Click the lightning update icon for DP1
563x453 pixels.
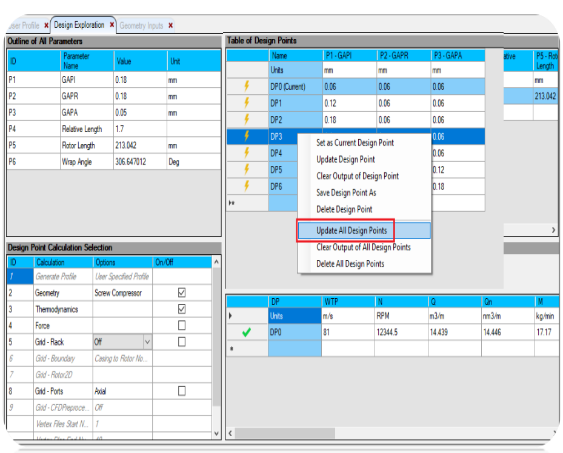coord(247,103)
